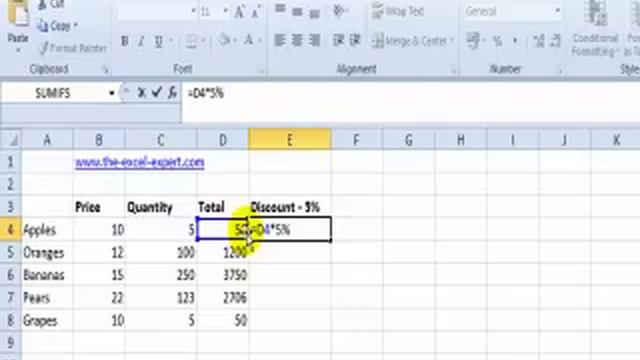Open the Alignment dialog launcher
Screen dimensions: 640x360
tap(453, 70)
